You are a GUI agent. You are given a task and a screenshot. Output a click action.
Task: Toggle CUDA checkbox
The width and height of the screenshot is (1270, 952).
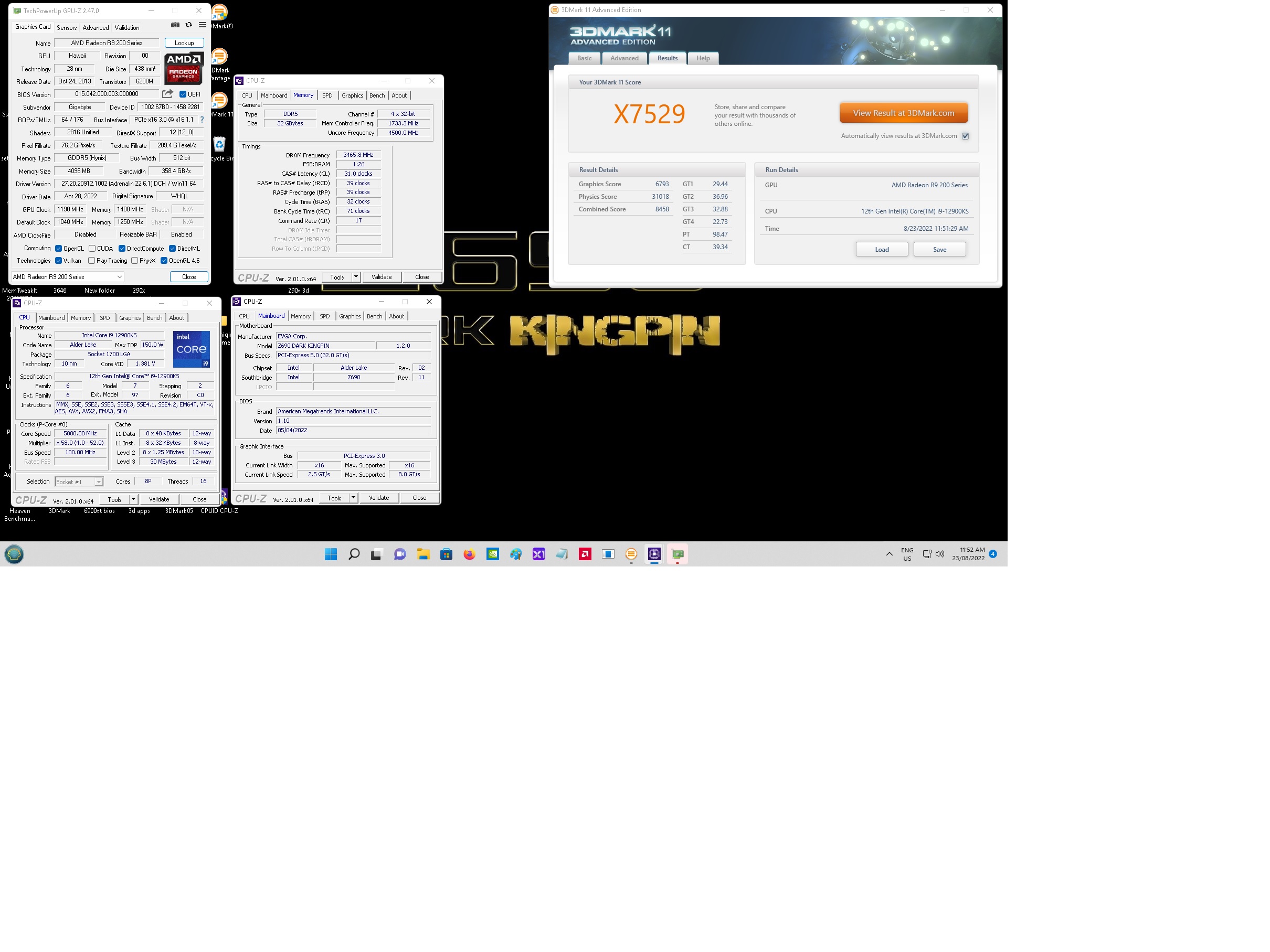tap(92, 249)
